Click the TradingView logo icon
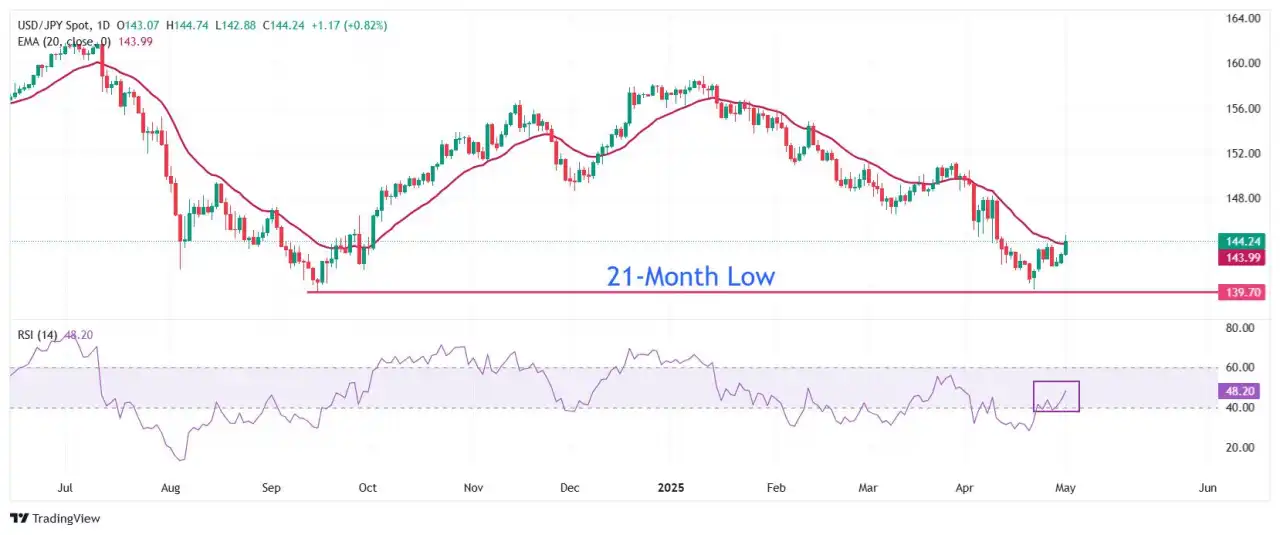 [x=18, y=518]
